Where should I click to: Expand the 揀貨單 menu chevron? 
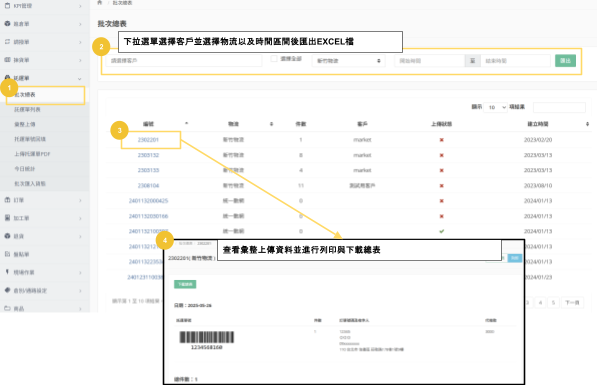tap(80, 60)
